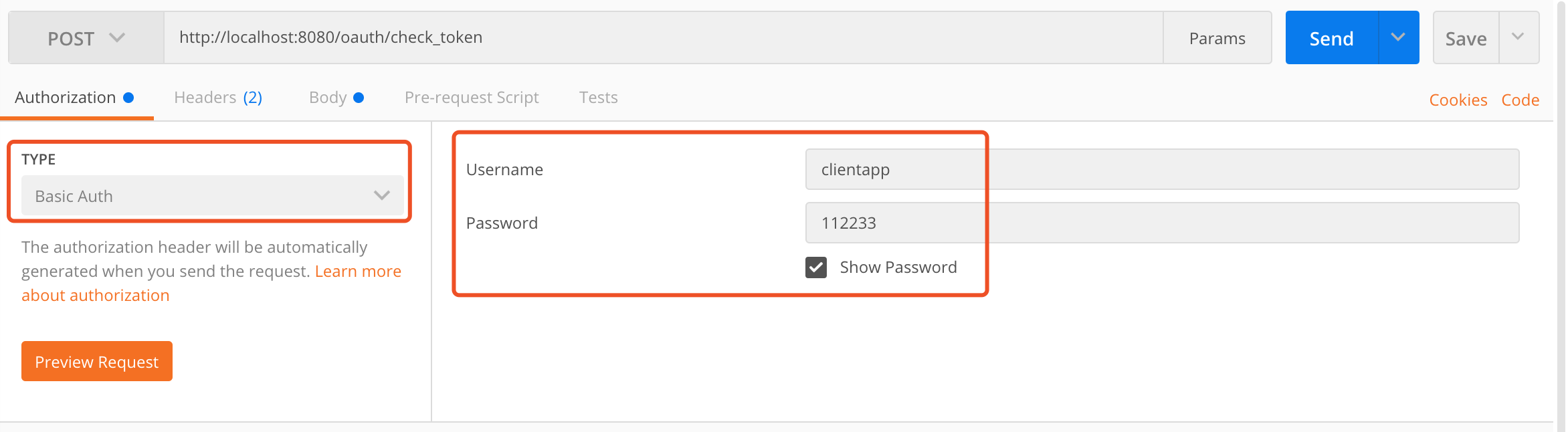1568x432 pixels.
Task: Open the Cookies link
Action: [x=1458, y=100]
